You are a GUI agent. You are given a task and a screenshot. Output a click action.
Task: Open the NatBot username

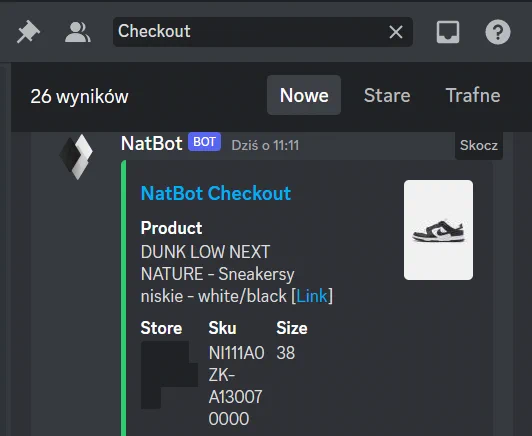coord(152,143)
